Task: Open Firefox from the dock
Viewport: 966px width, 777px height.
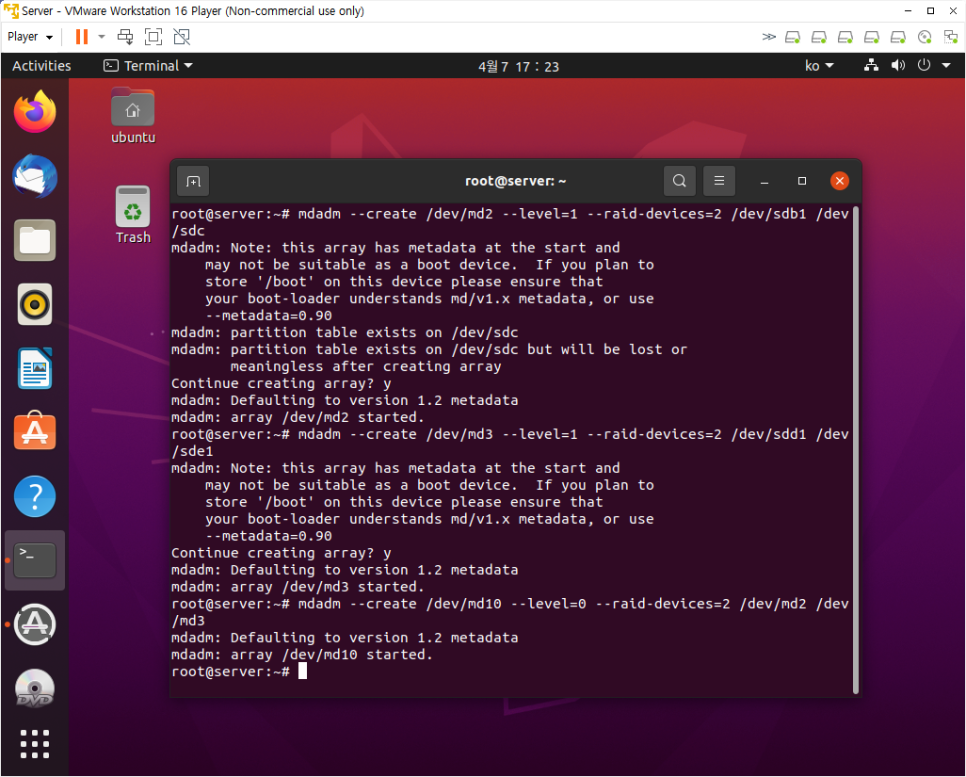Action: pos(35,112)
